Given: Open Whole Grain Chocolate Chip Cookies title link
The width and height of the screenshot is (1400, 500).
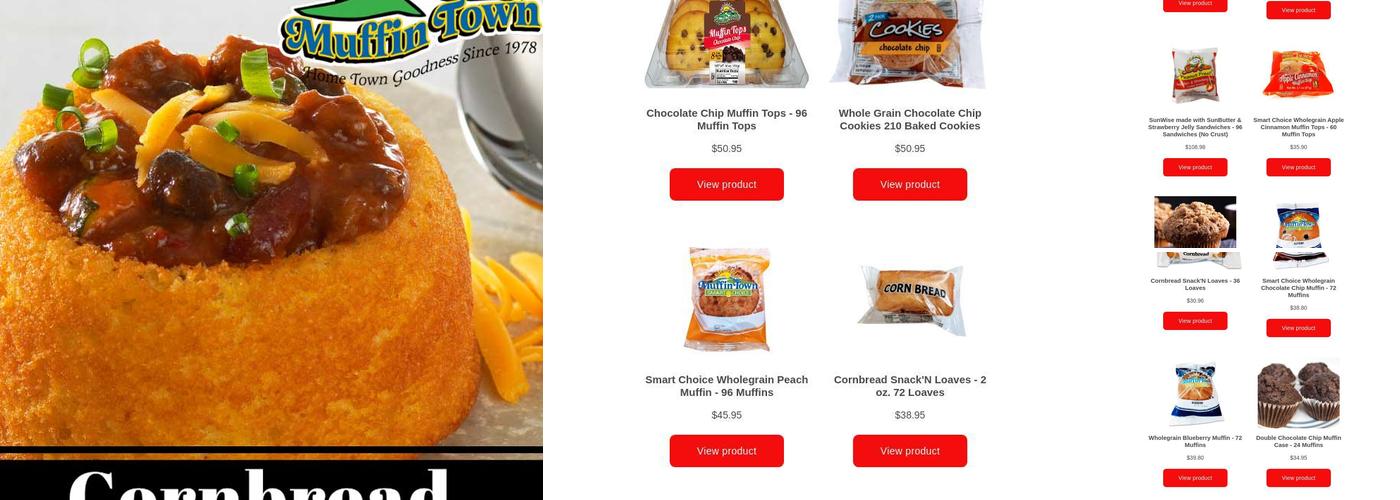Looking at the screenshot, I should [x=910, y=119].
